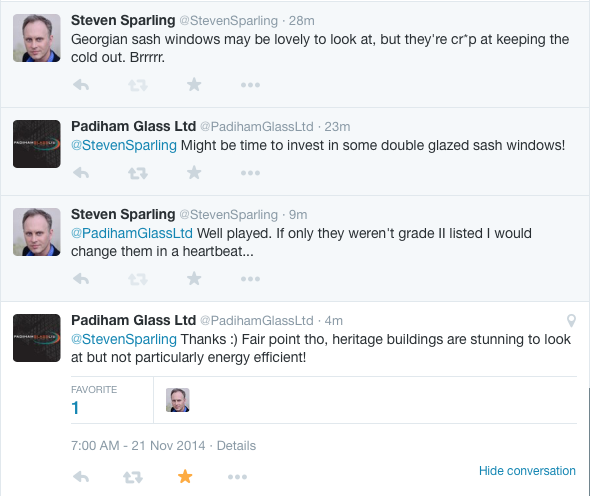Reply to the heritage buildings tweet
The width and height of the screenshot is (590, 496).
point(81,477)
